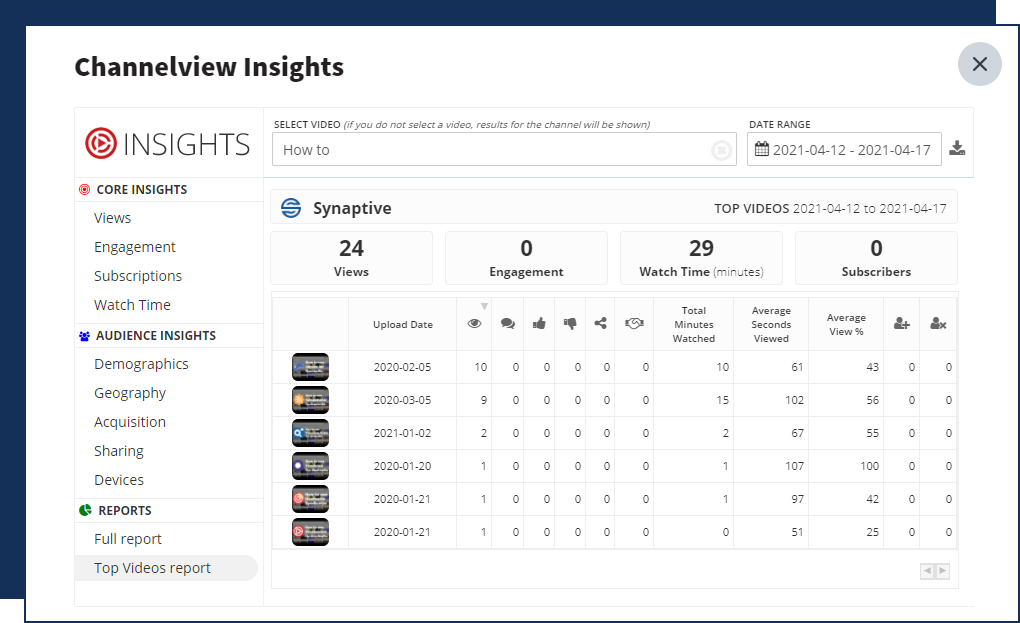Screen dimensions: 1020x623
Task: Go to next table page arrow
Action: click(x=943, y=571)
